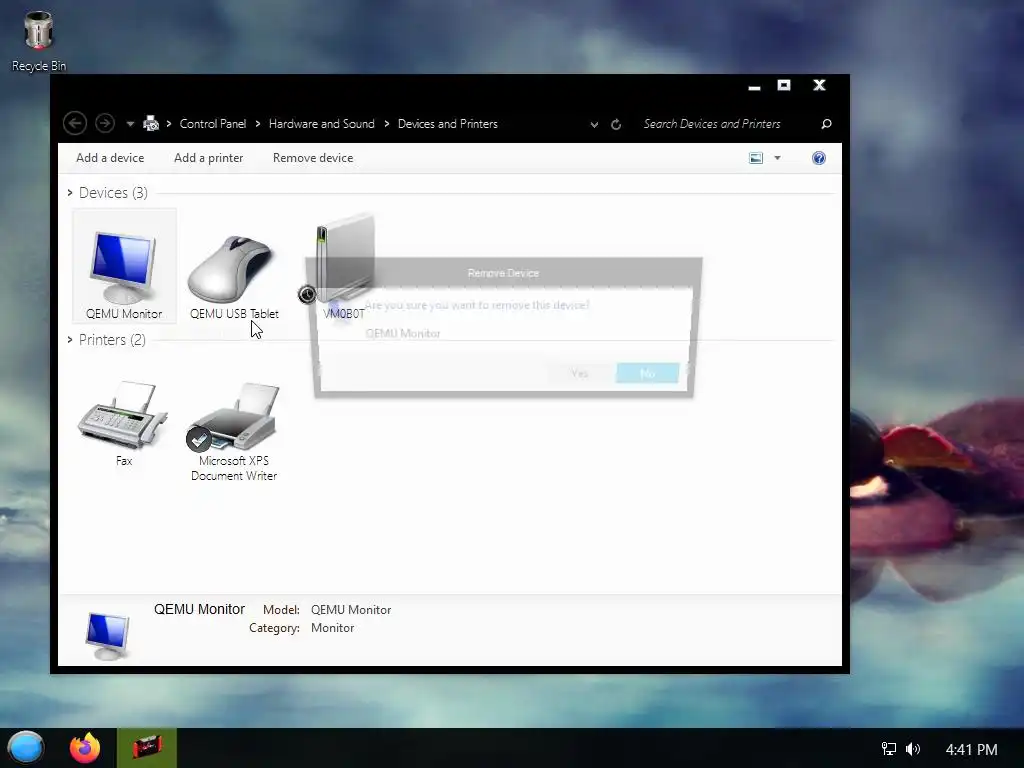Click the Devices and Printers breadcrumb

pos(447,124)
